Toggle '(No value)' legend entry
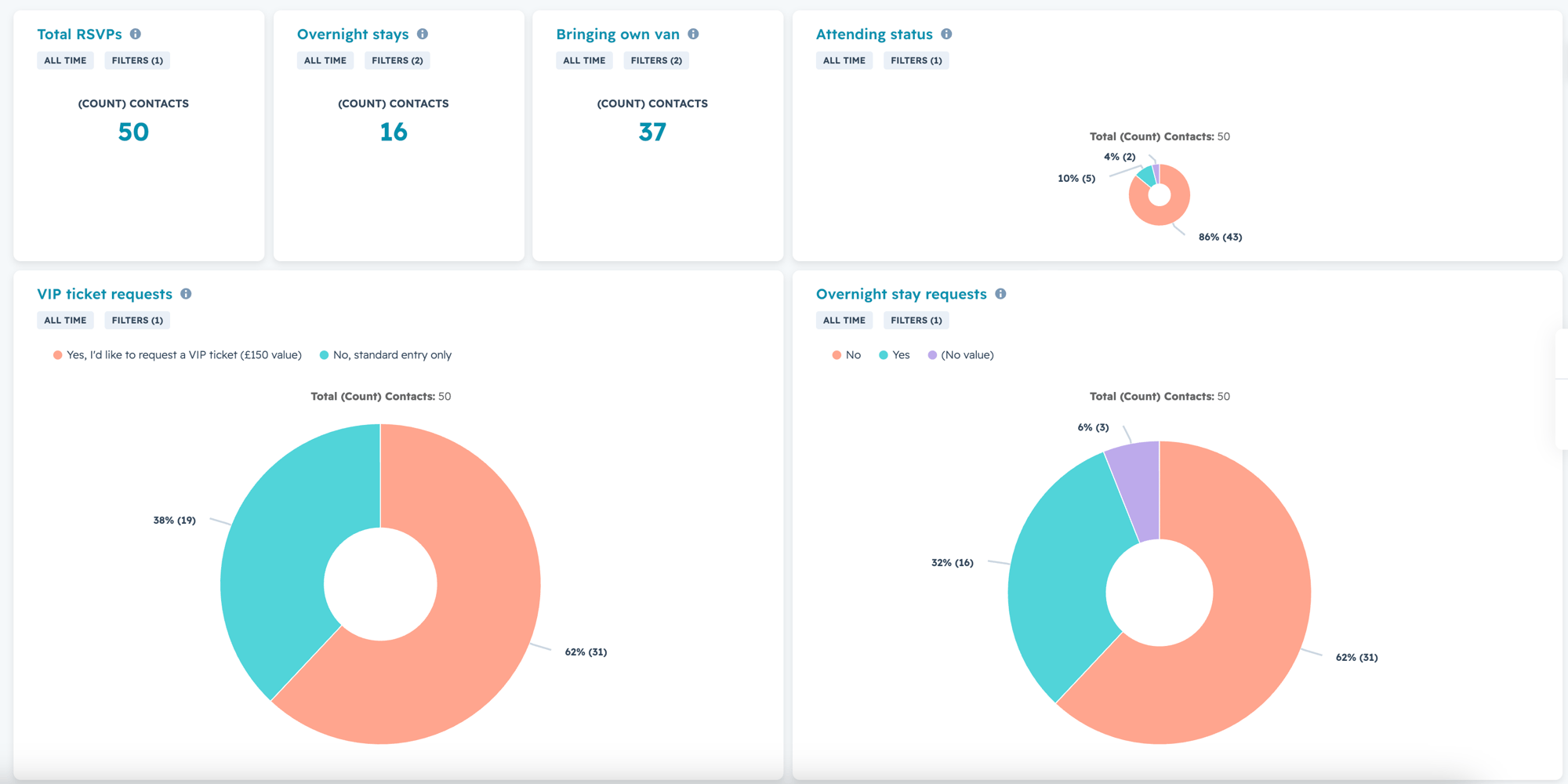Viewport: 1568px width, 784px height. click(961, 355)
